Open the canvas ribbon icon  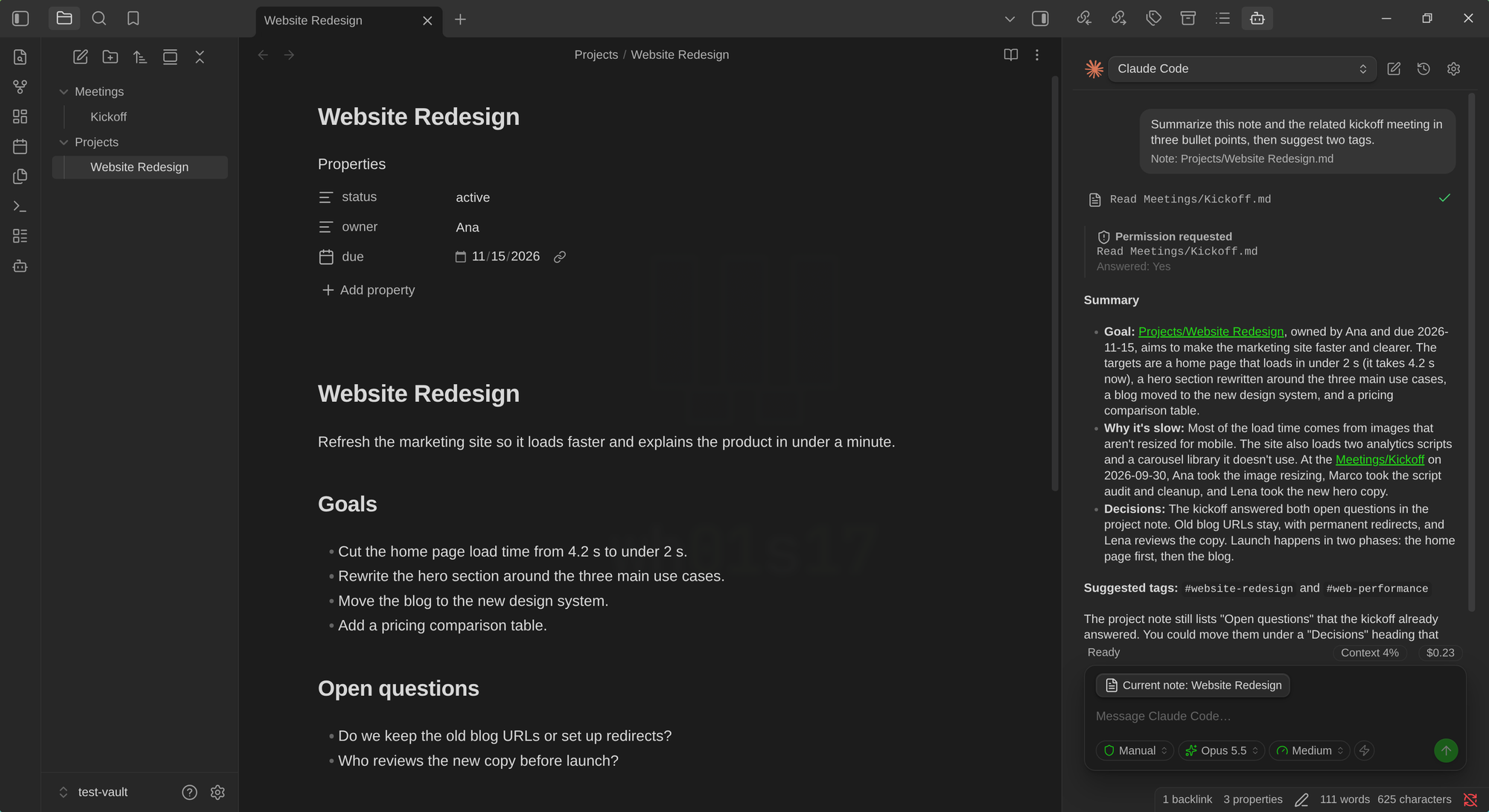pos(20,117)
